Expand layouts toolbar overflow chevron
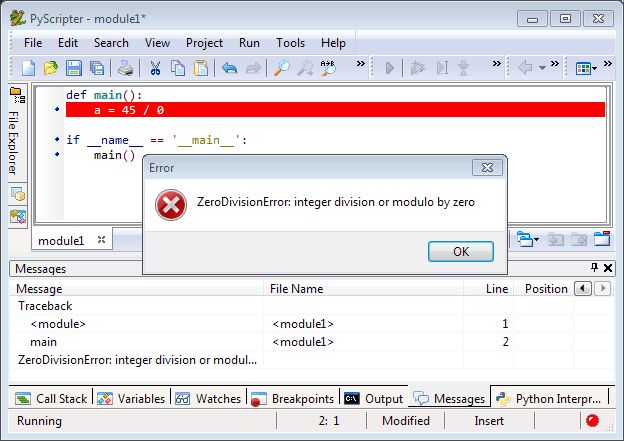The image size is (624, 441). point(608,64)
